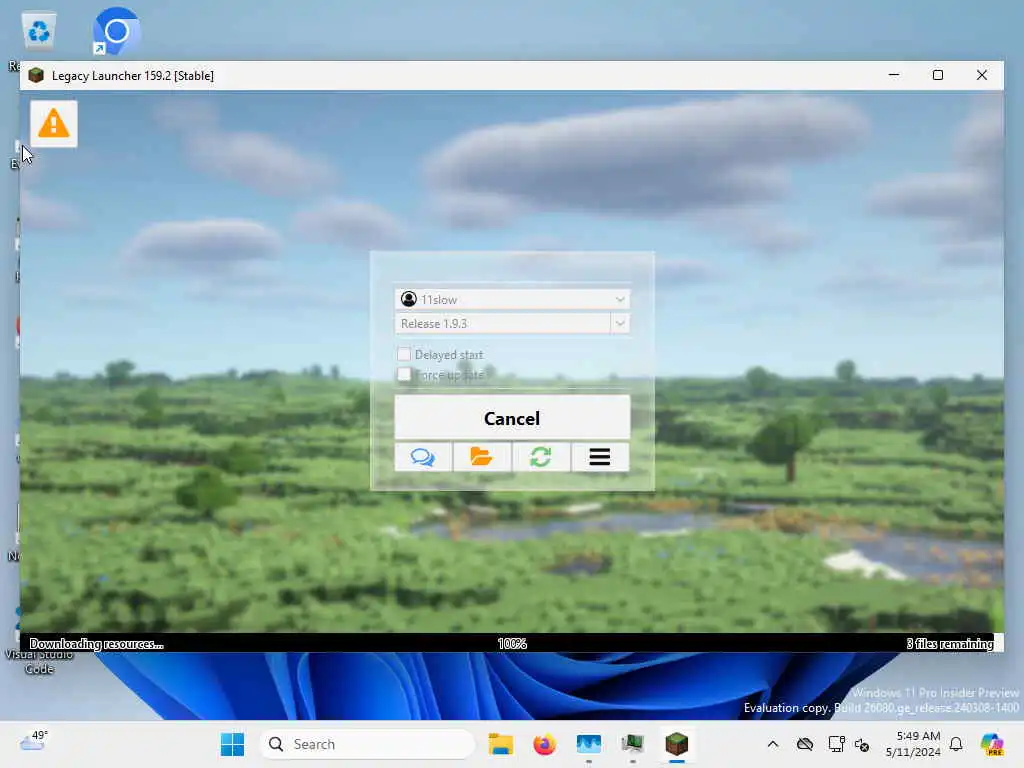Click the muted volume tray icon
The width and height of the screenshot is (1024, 768).
862,744
